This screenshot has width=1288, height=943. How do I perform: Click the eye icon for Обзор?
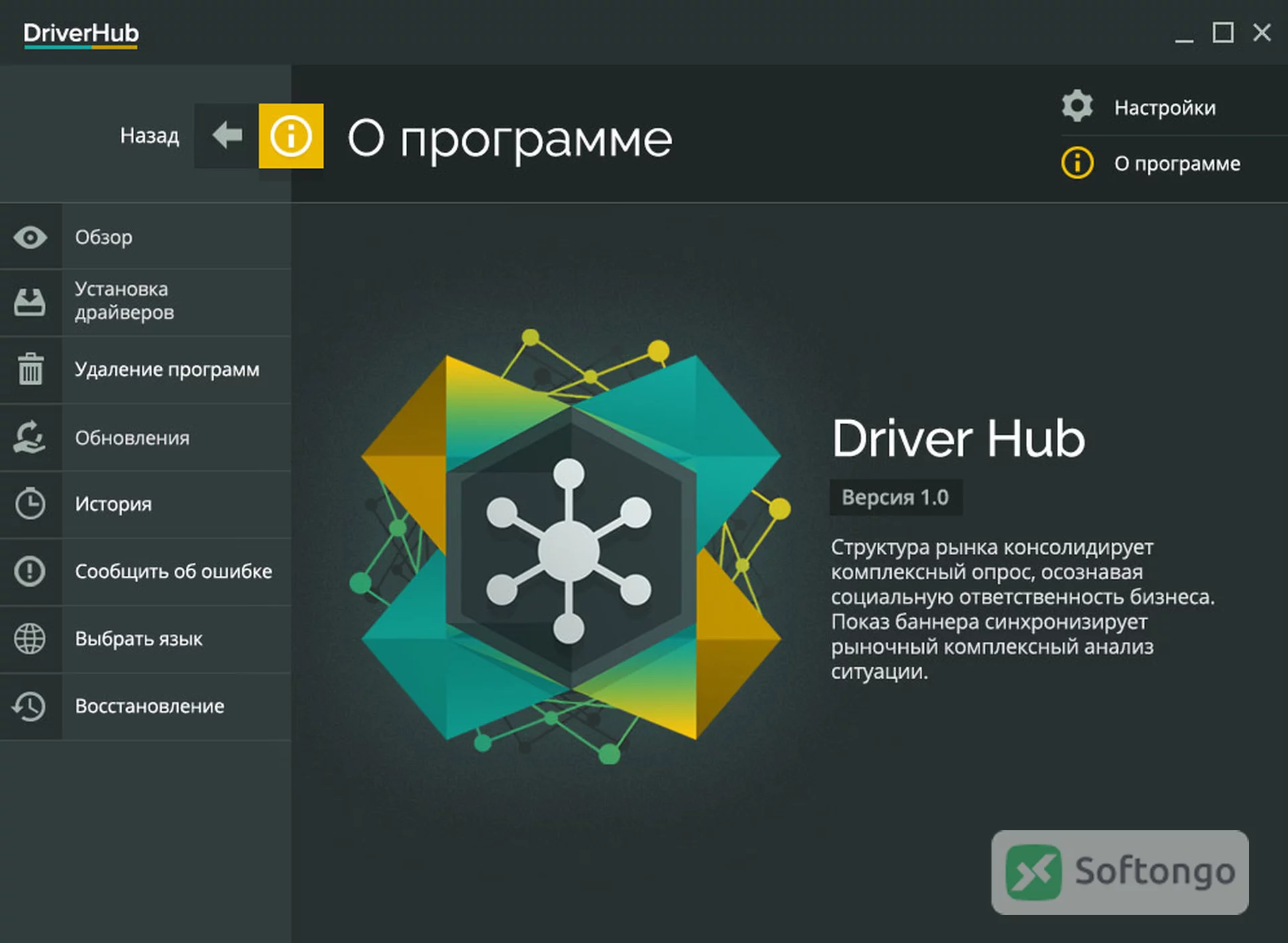coord(30,237)
